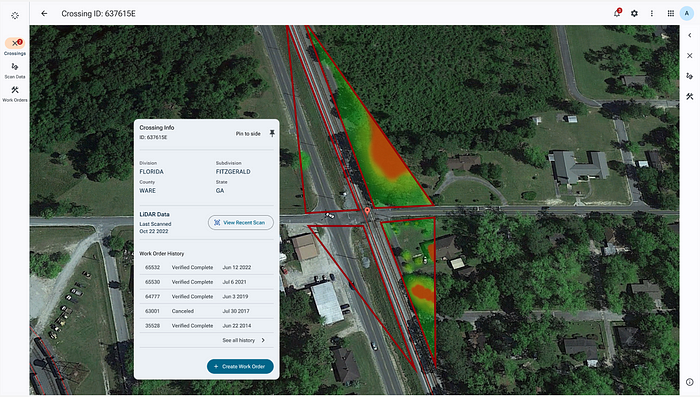Click the crossing icon in the right rail
Image resolution: width=700 pixels, height=397 pixels.
[x=690, y=56]
